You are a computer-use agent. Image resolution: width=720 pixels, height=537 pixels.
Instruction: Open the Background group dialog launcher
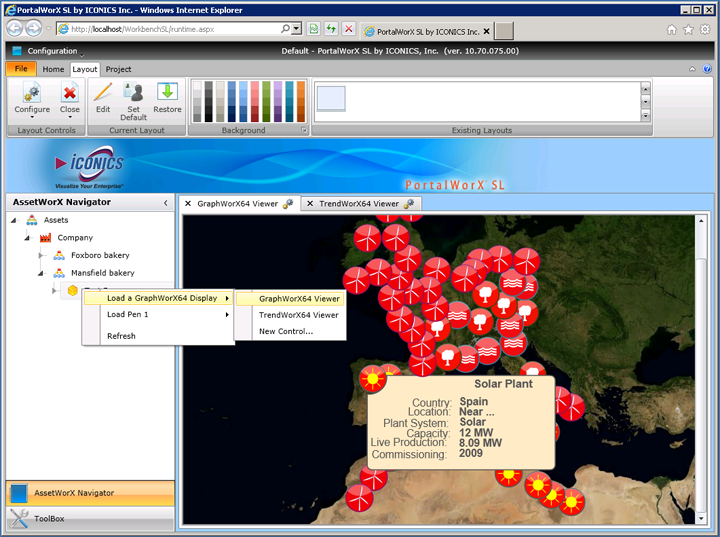304,130
